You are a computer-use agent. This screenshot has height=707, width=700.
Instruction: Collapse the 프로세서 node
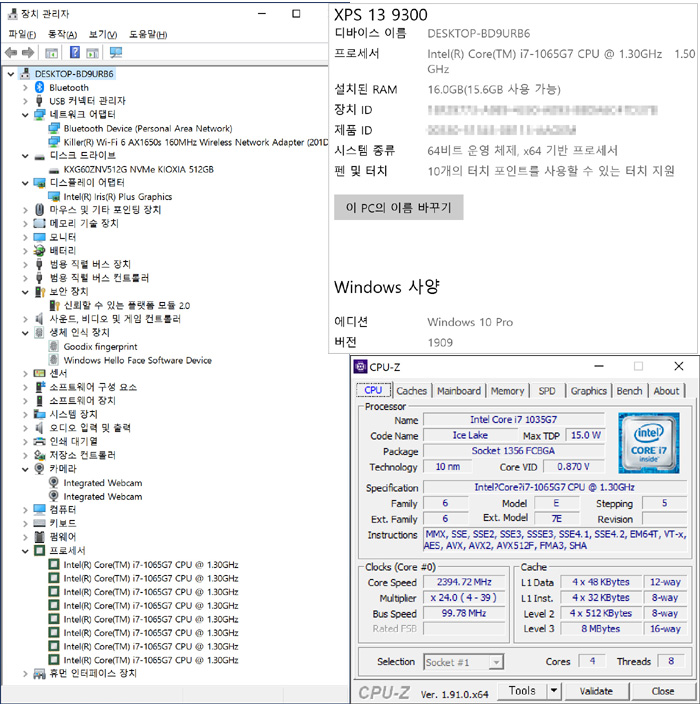[25, 551]
